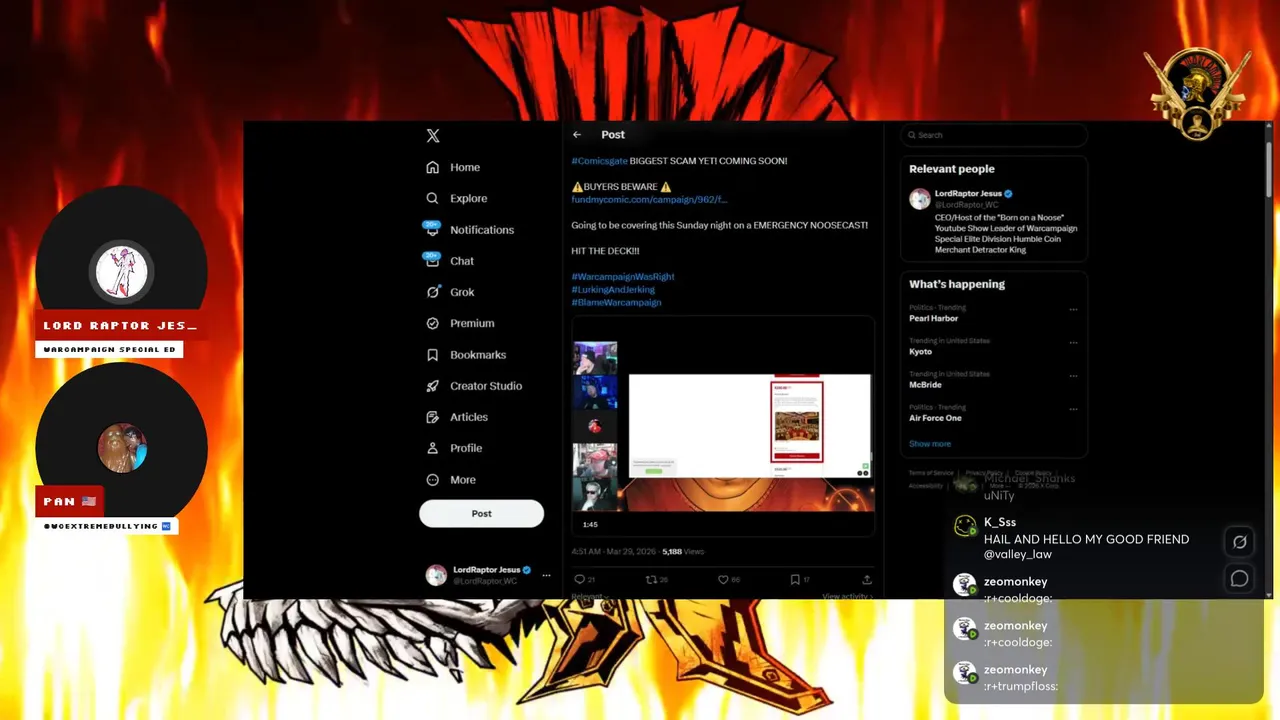Screen dimensions: 1280x720
Task: Play the embedded post video
Action: click(x=723, y=427)
